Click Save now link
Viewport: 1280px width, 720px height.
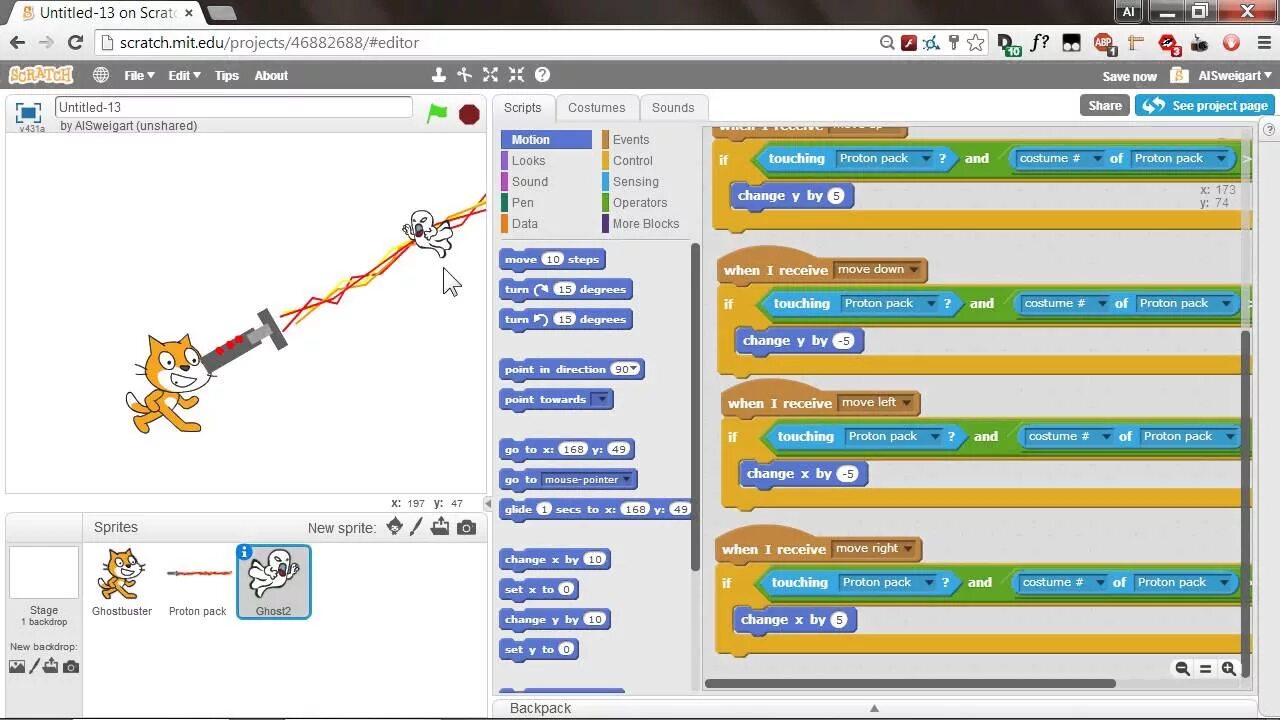(x=1129, y=76)
